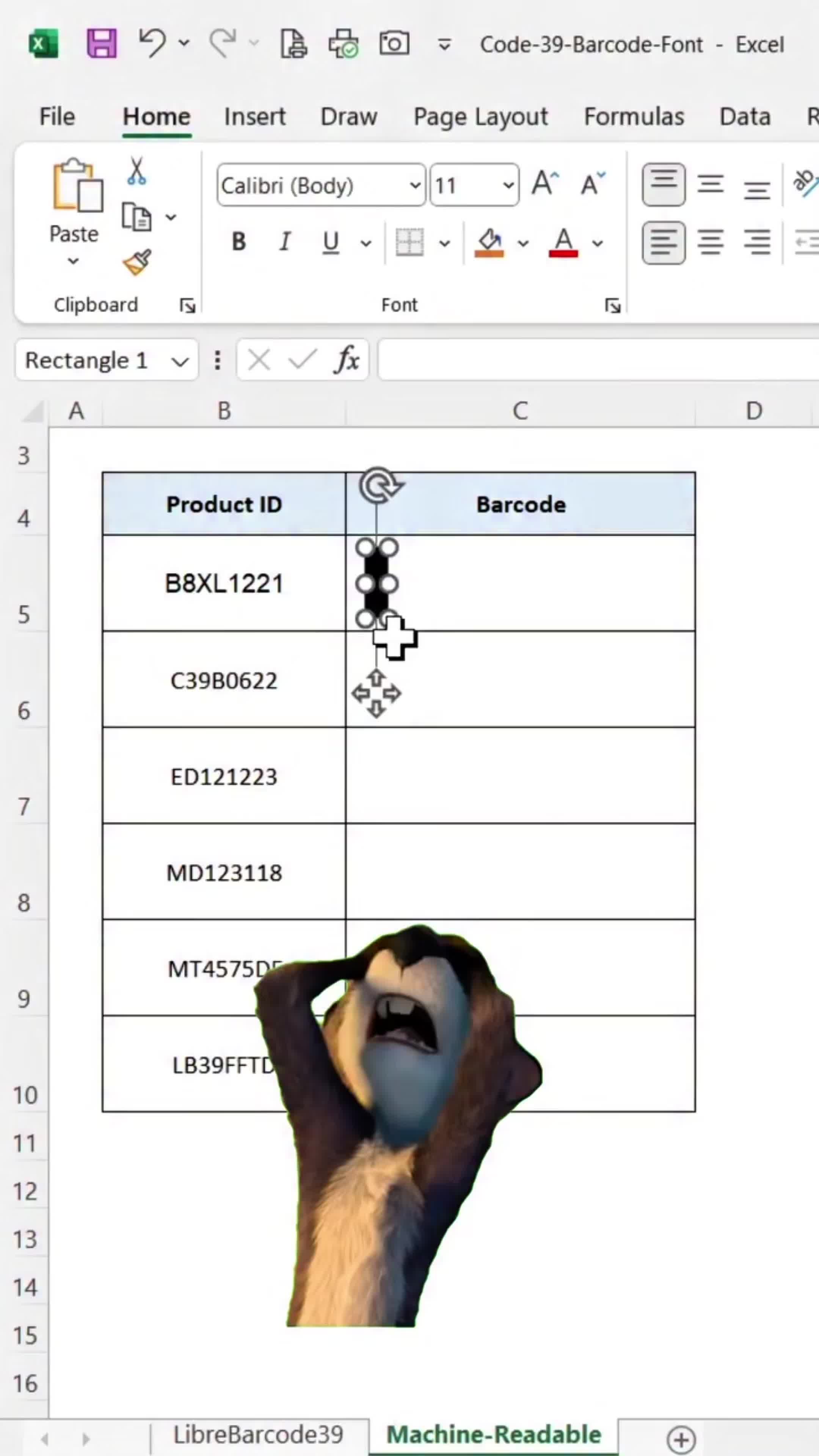Toggle bold formatting
Screen dimensions: 819x1456
coord(239,243)
